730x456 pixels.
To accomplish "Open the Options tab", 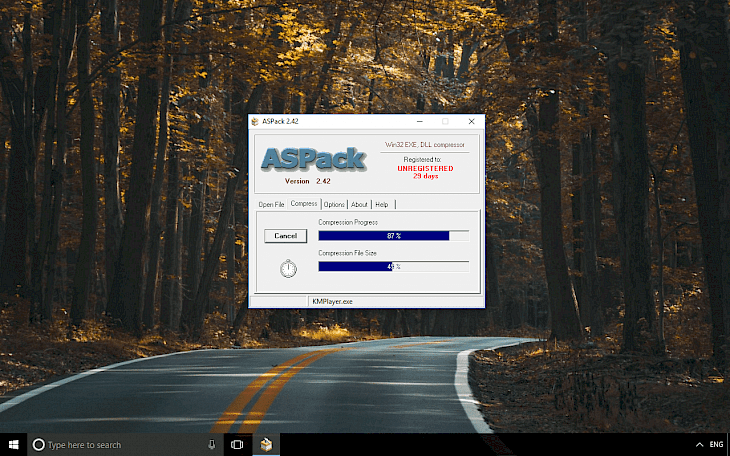I will pos(334,204).
